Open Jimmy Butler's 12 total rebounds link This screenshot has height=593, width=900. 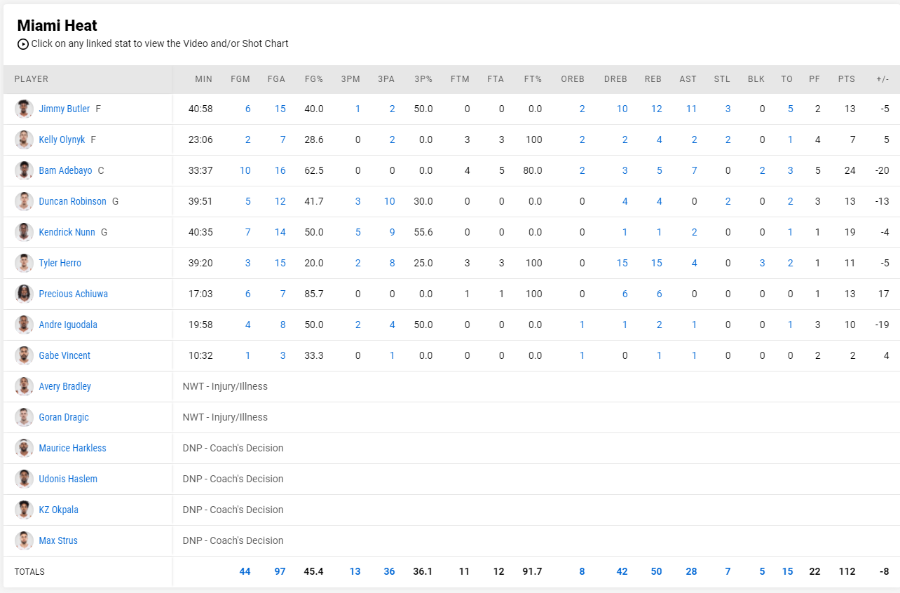click(657, 108)
